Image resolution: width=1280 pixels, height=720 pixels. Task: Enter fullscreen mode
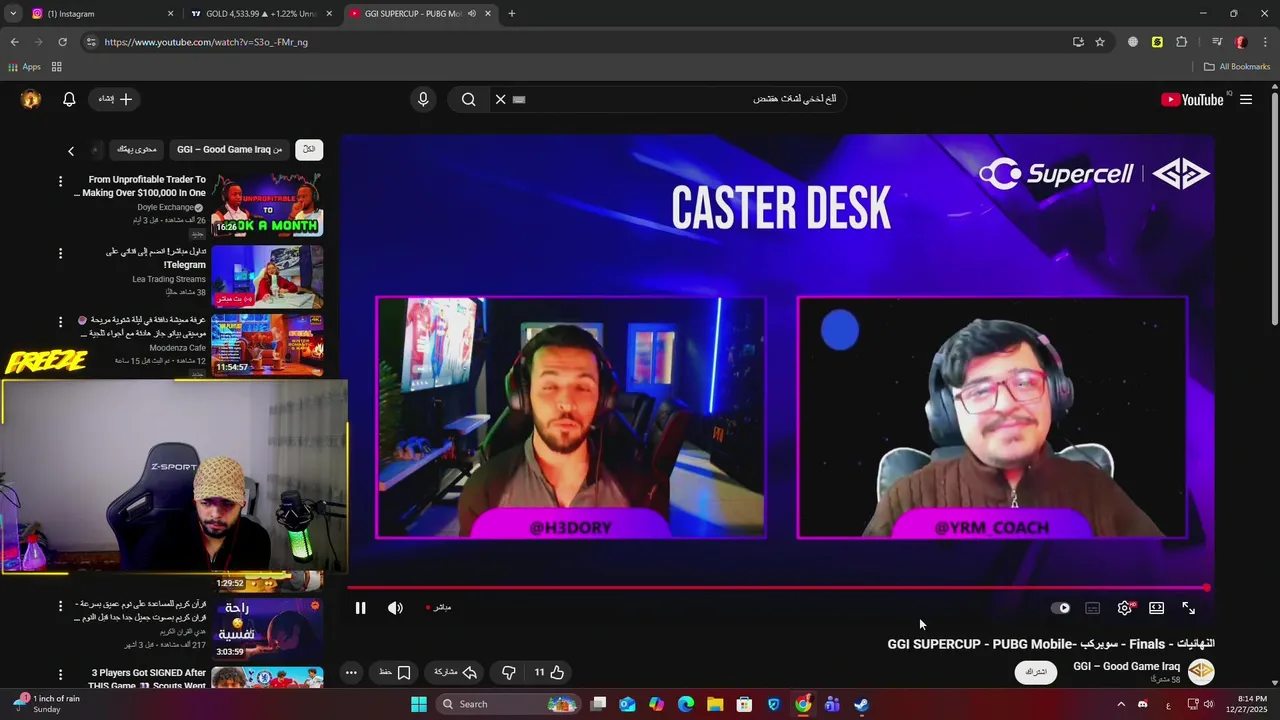click(x=1188, y=608)
